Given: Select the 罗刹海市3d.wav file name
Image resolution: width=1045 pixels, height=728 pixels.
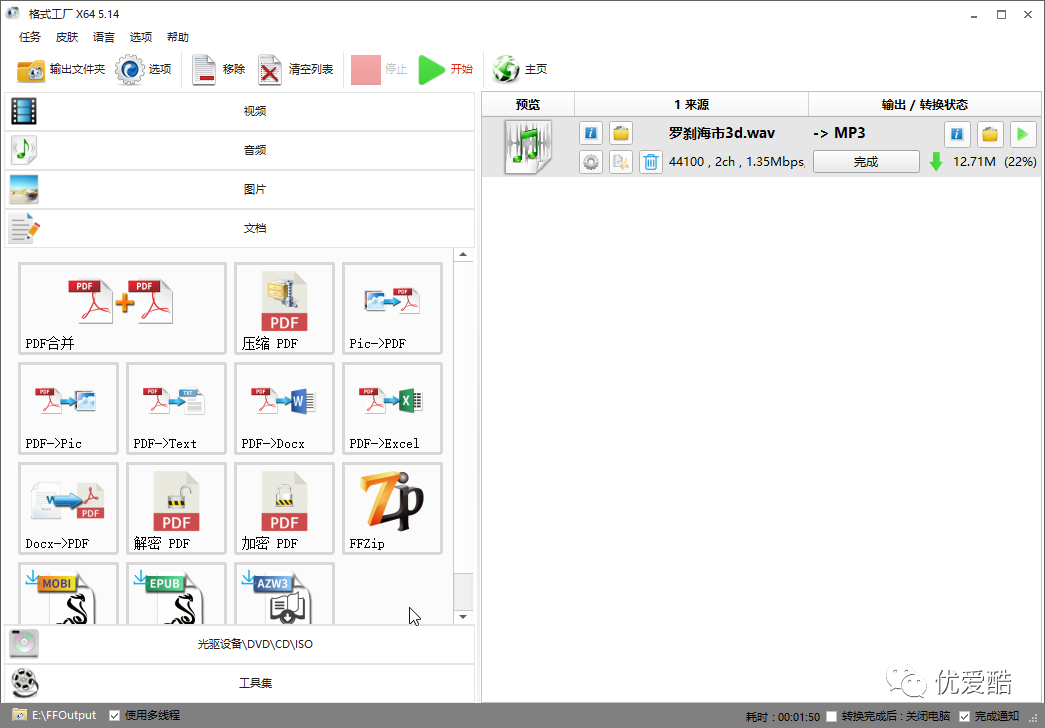Looking at the screenshot, I should tap(722, 133).
